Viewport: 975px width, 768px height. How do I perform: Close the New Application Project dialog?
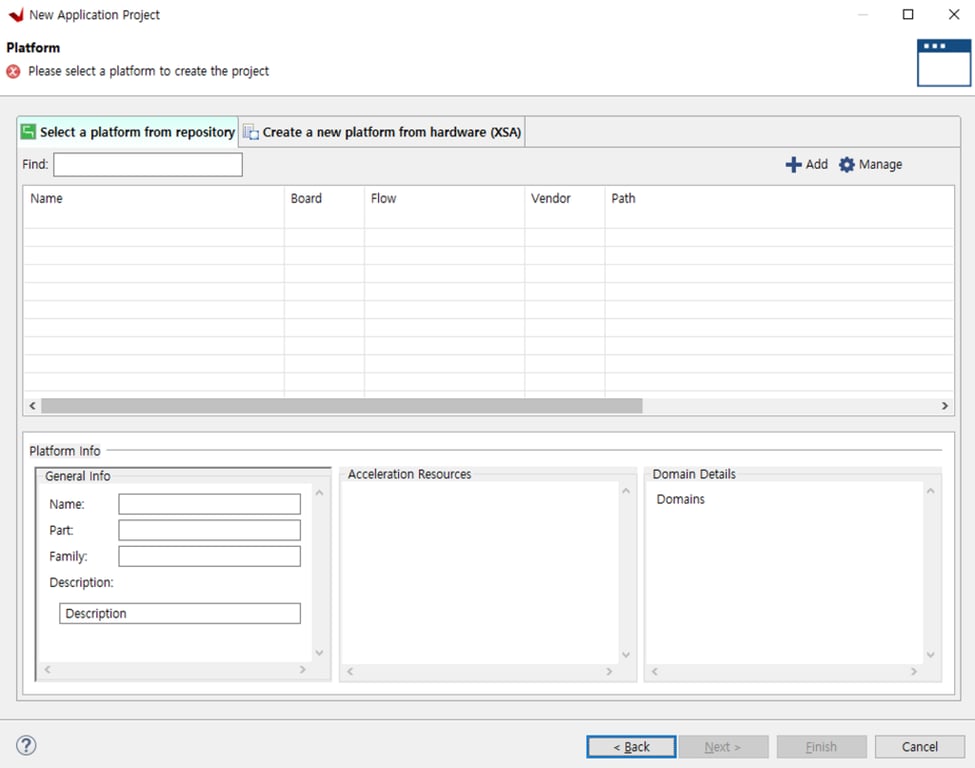click(954, 14)
